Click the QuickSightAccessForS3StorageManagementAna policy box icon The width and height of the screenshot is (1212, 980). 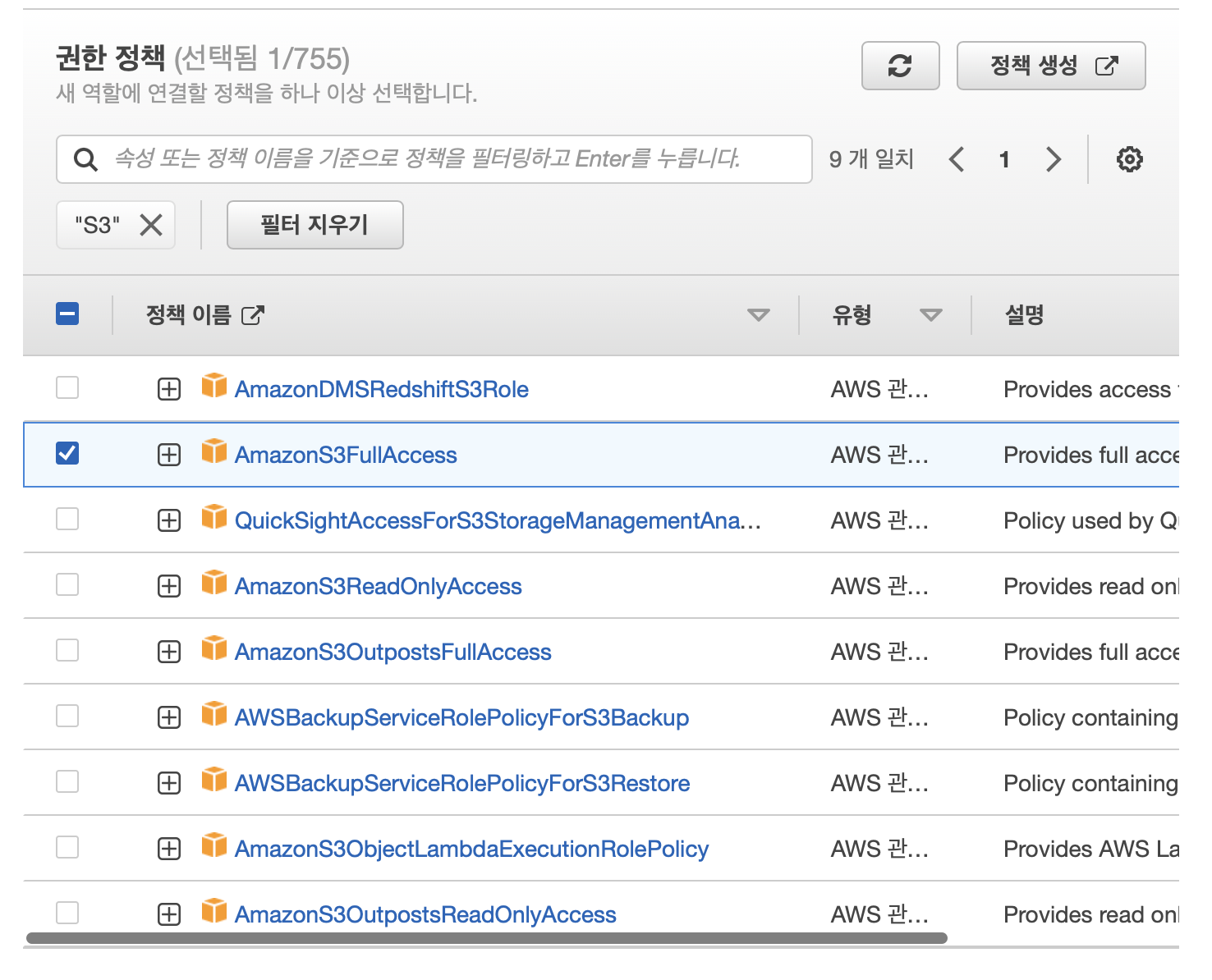click(x=214, y=516)
